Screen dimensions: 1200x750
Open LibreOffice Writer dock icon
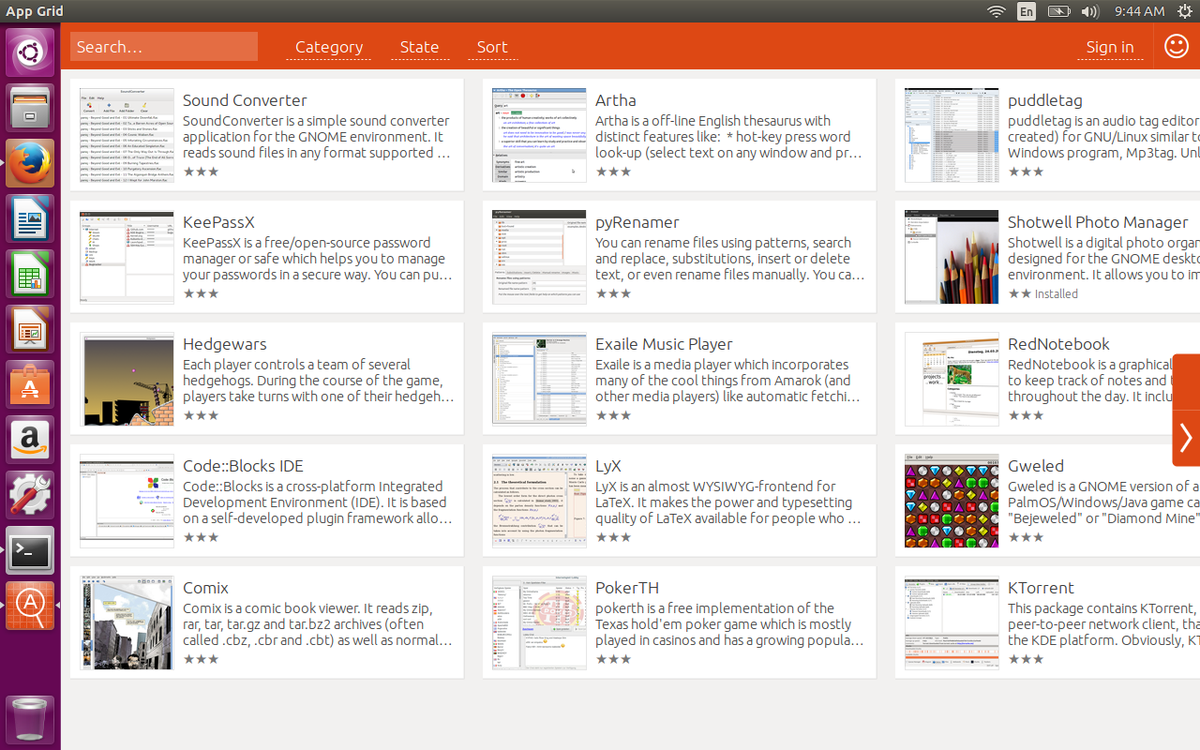click(x=30, y=218)
